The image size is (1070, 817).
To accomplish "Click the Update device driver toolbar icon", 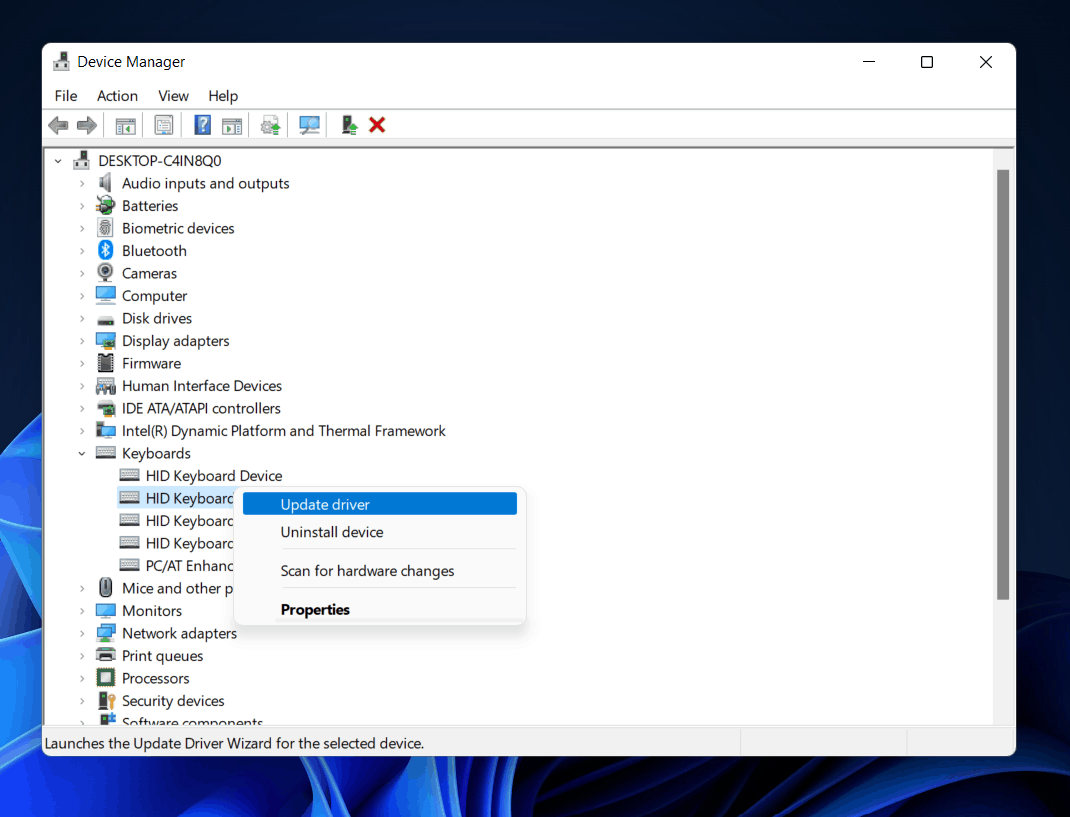I will click(x=270, y=125).
